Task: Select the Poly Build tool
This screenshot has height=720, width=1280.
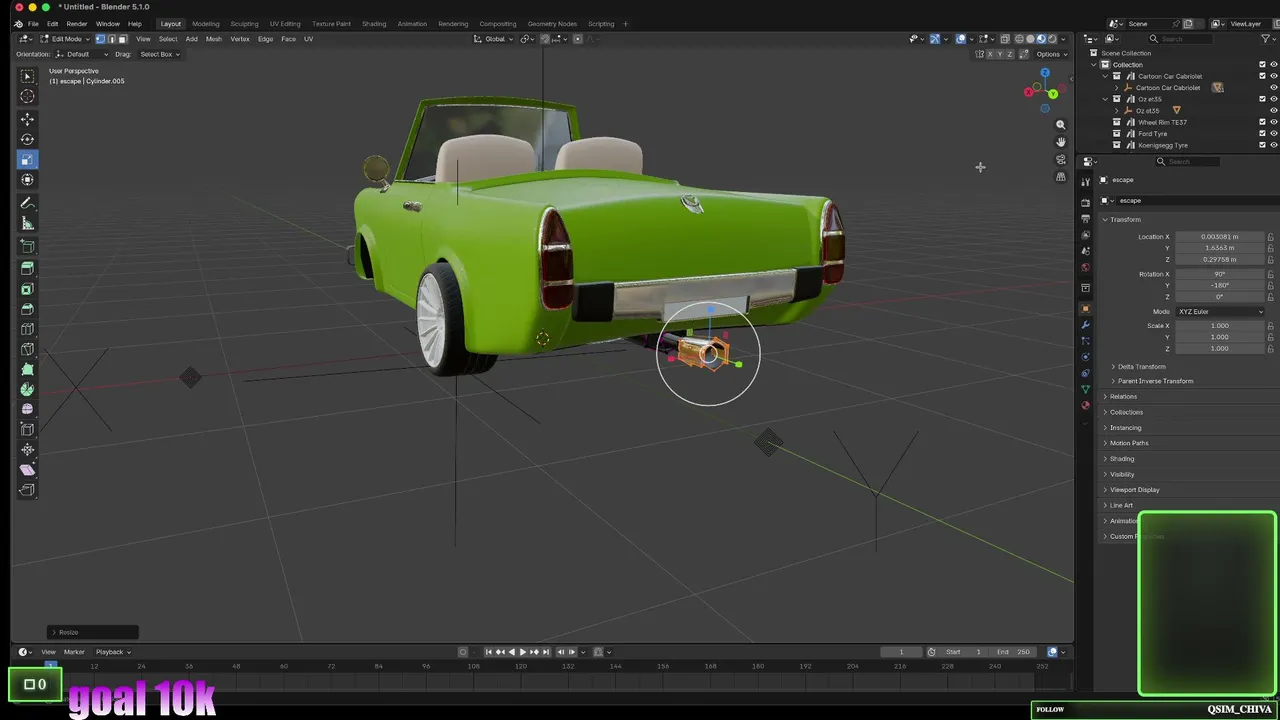Action: click(27, 369)
